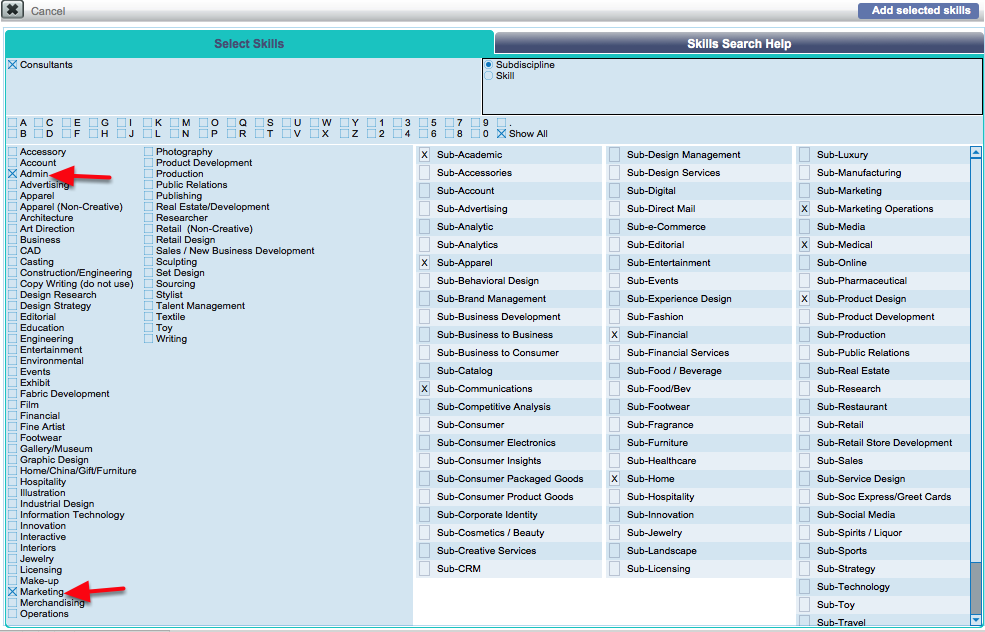Uncheck the Sub-Academic checkbox

[425, 155]
